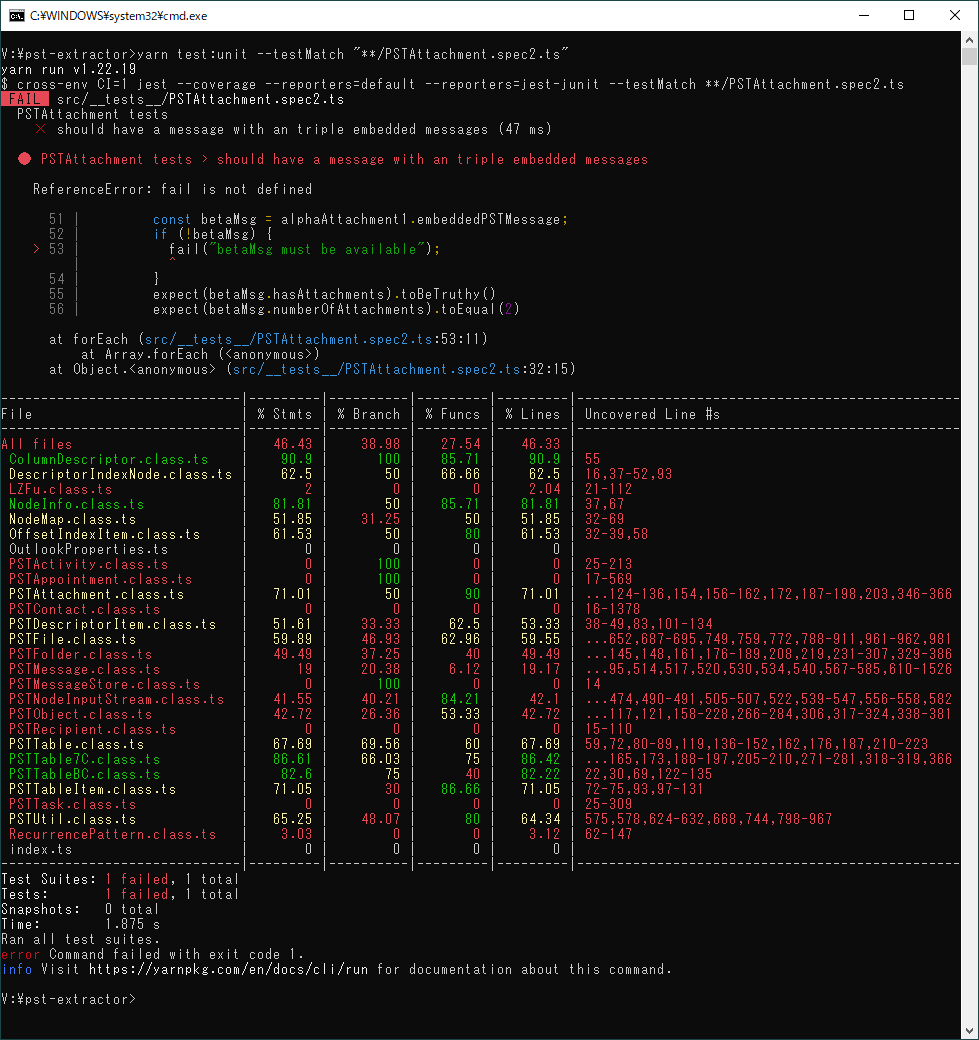This screenshot has width=979, height=1040.
Task: Click 'ReferenceError: fail is not defined' text
Action: point(172,190)
